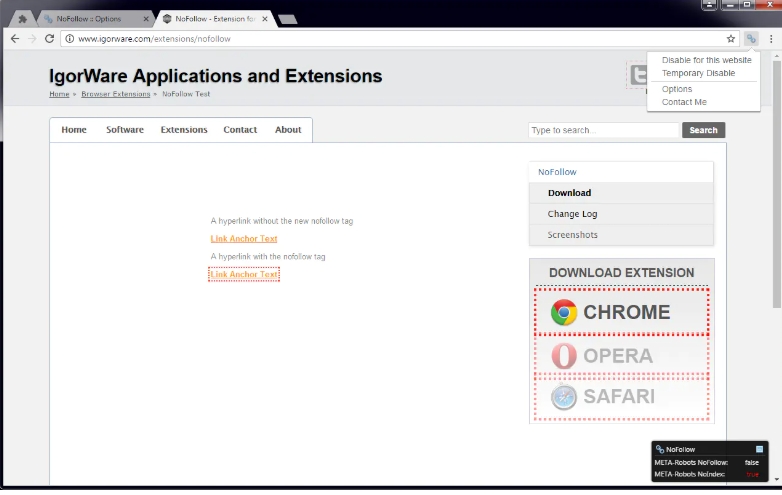Click the Search button

coord(703,130)
